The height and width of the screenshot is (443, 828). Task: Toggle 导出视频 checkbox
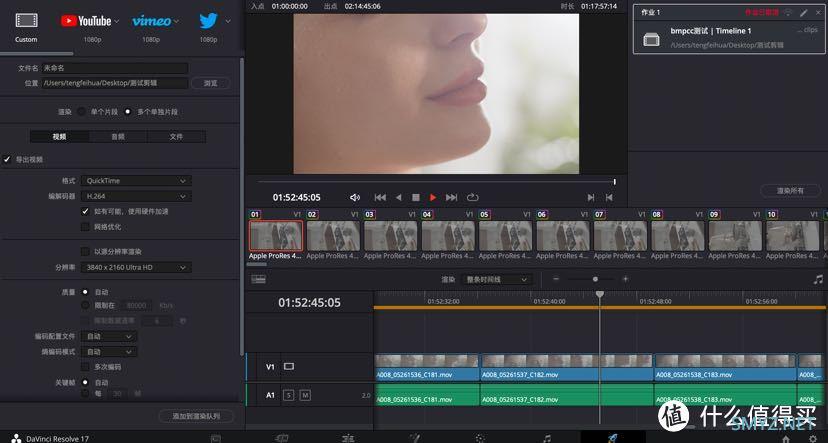click(x=7, y=159)
